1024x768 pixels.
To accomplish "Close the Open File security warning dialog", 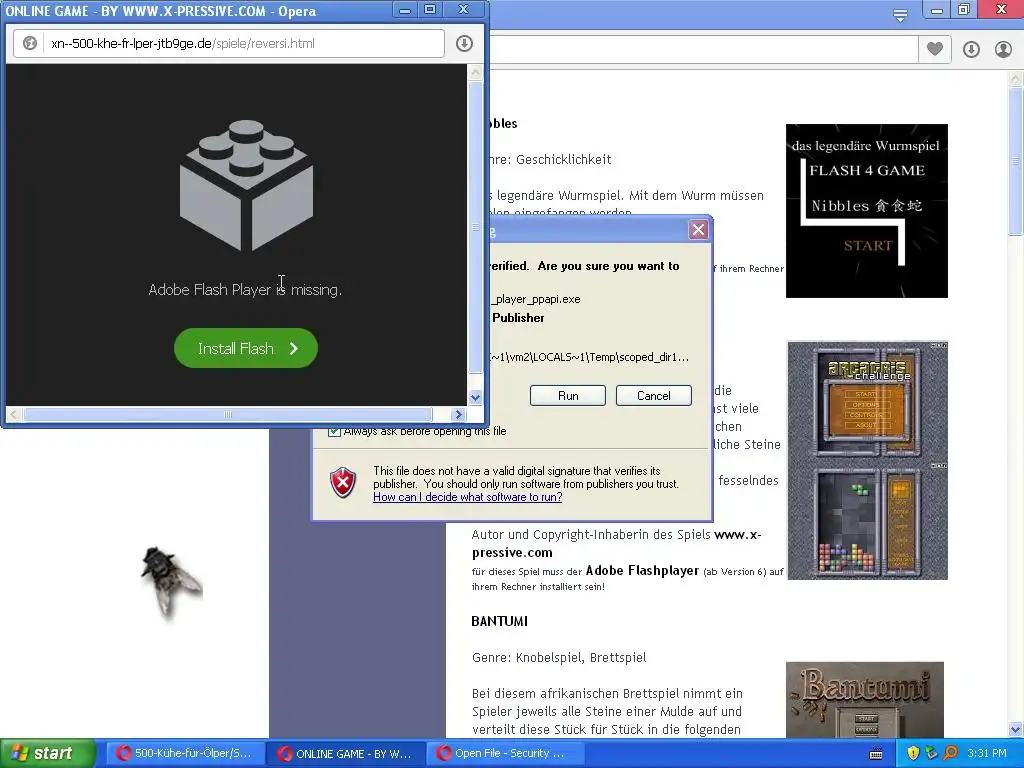I will pos(698,230).
